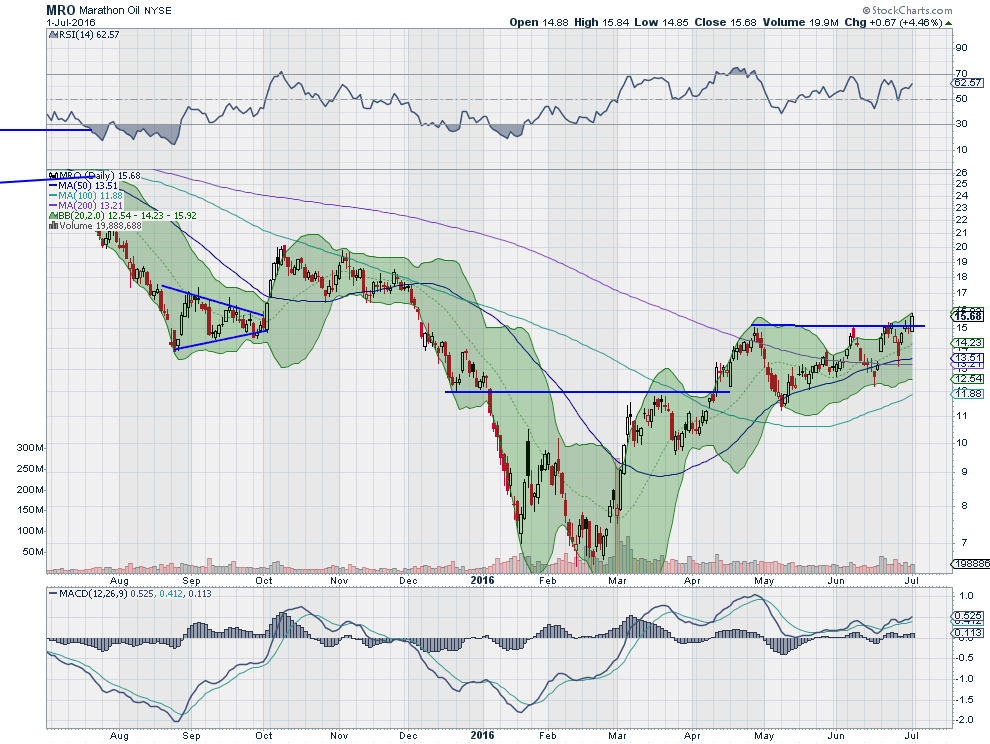Click the bold 15.68 price tag on right axis
The height and width of the screenshot is (744, 990).
(x=969, y=316)
